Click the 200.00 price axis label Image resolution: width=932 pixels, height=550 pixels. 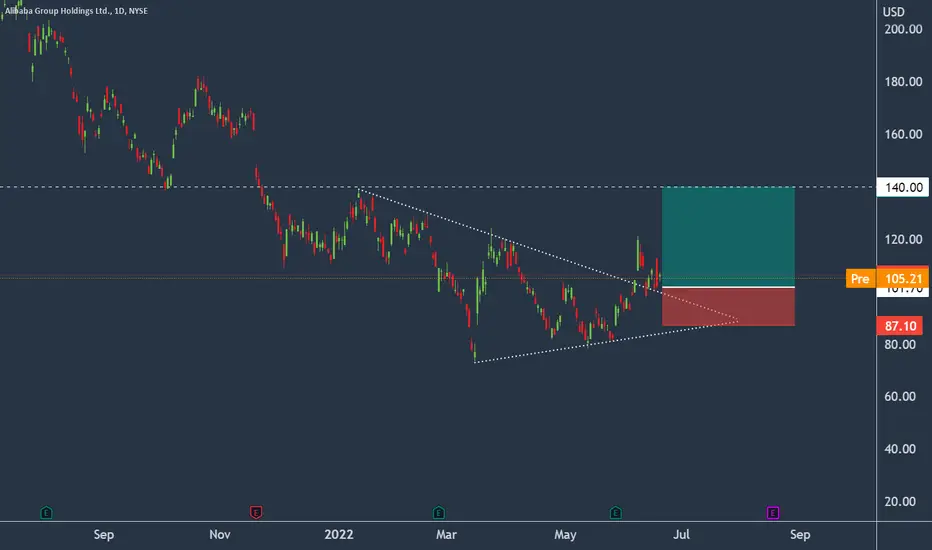coord(903,29)
